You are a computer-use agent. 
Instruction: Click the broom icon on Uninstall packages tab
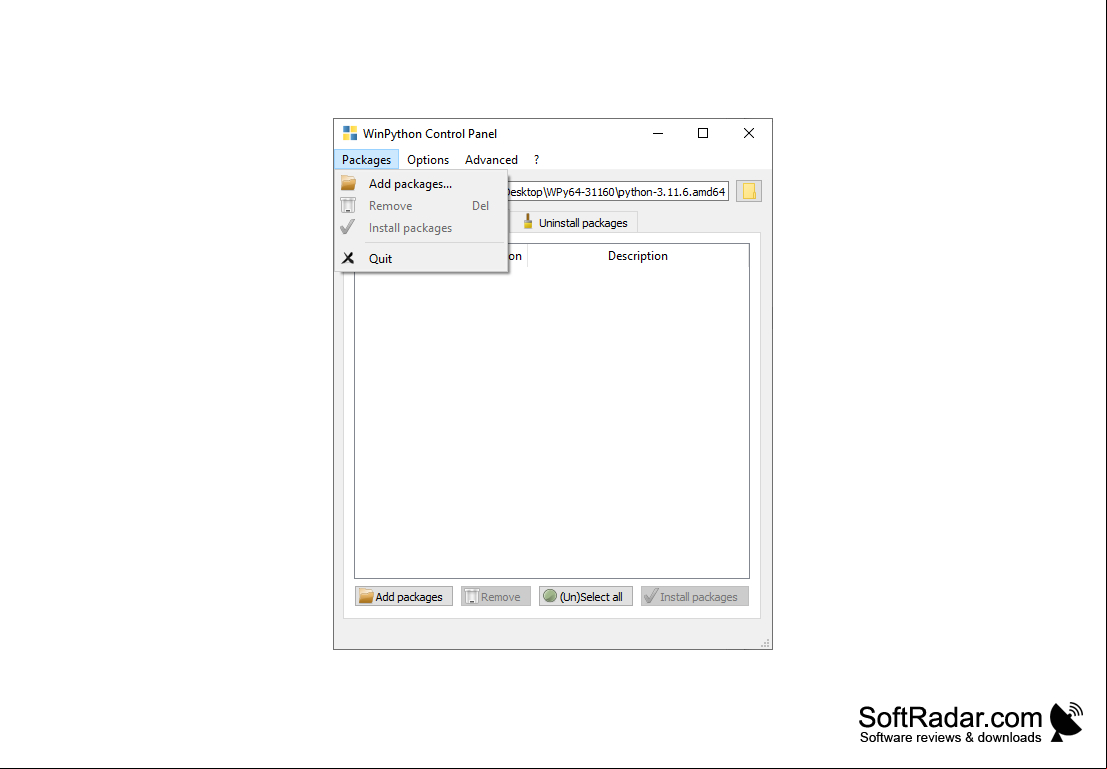528,222
